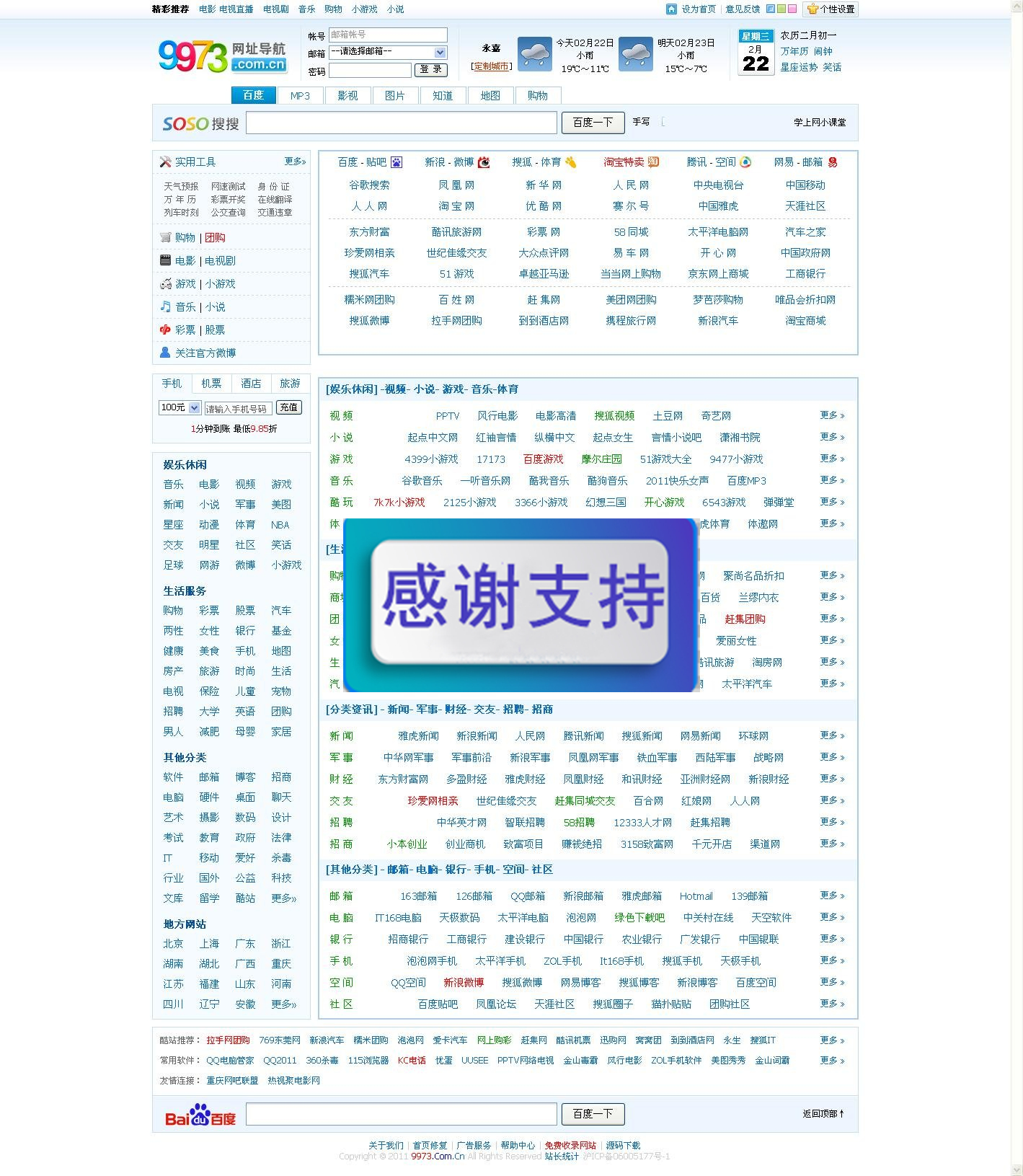Expand 更多 on the 新闻 row
Screen dimensions: 1023x1176
[x=832, y=735]
